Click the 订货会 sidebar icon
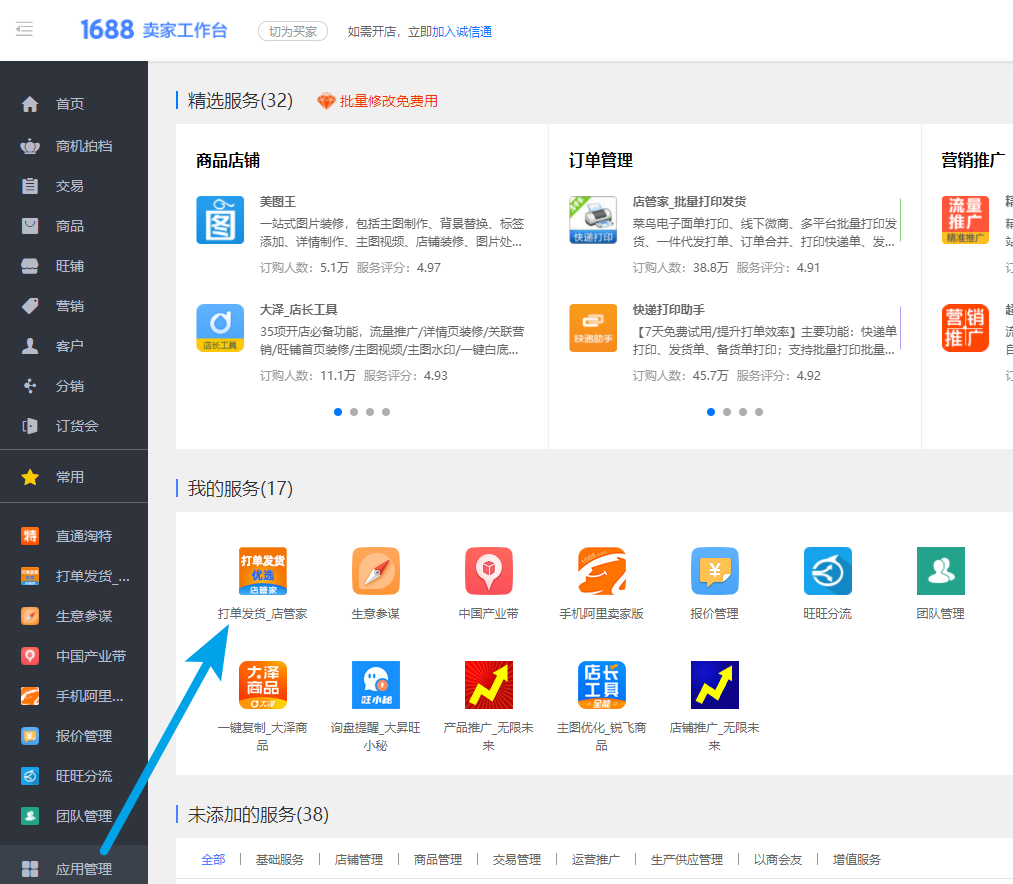The image size is (1013, 884). point(30,426)
